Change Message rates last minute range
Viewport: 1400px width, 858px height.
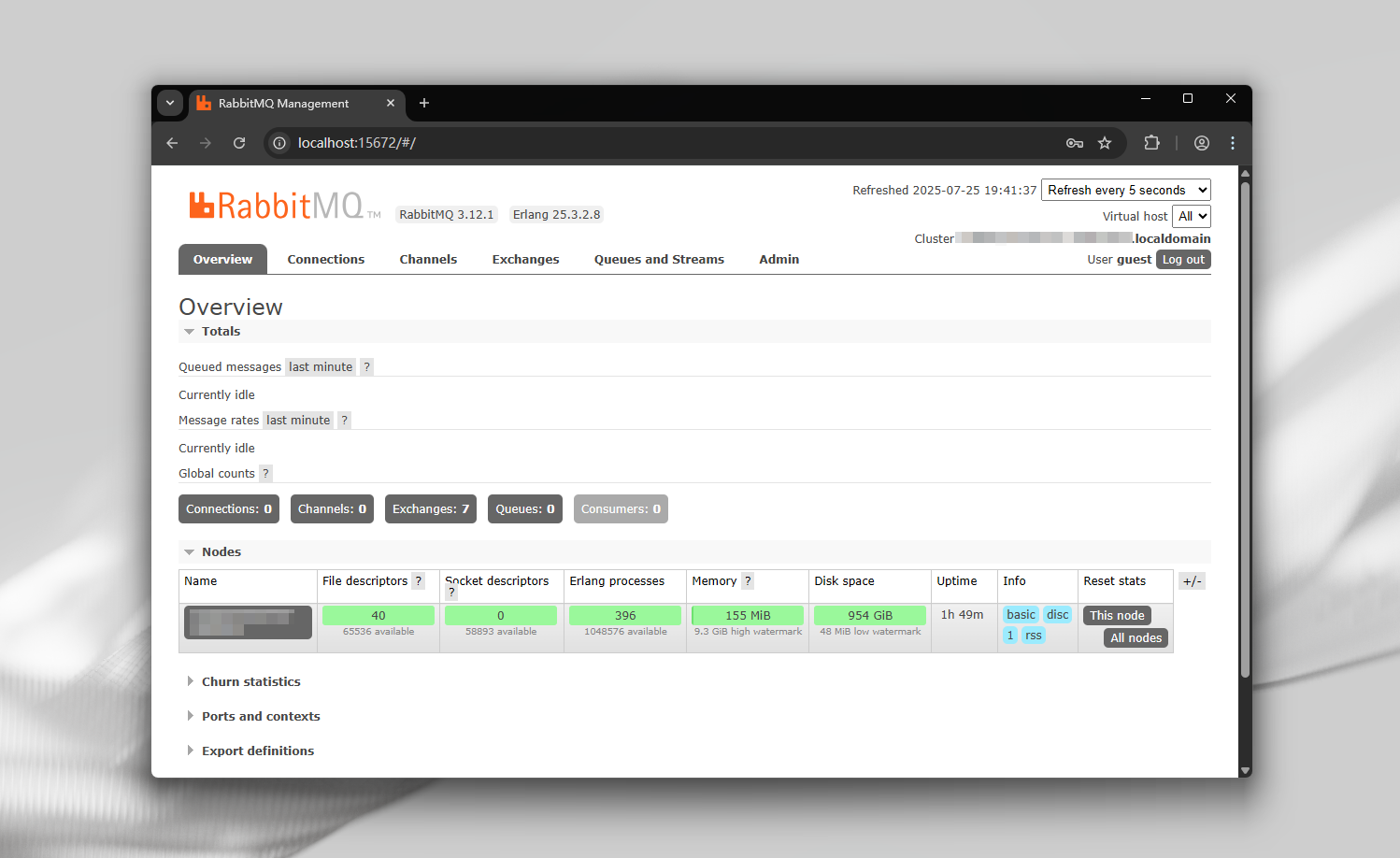click(298, 421)
